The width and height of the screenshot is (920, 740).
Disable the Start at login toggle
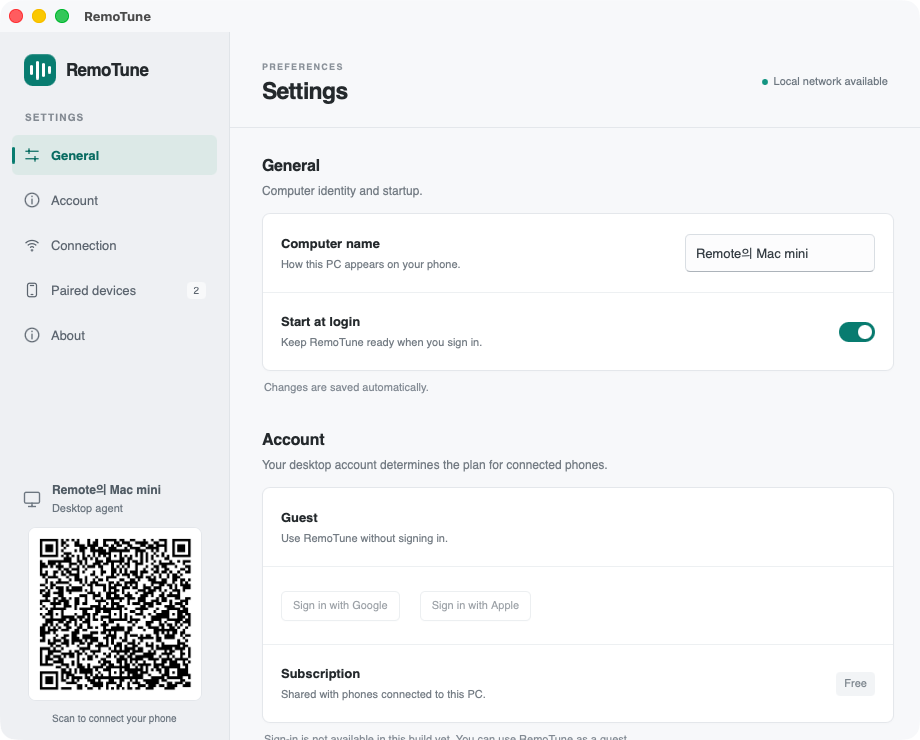(x=857, y=332)
